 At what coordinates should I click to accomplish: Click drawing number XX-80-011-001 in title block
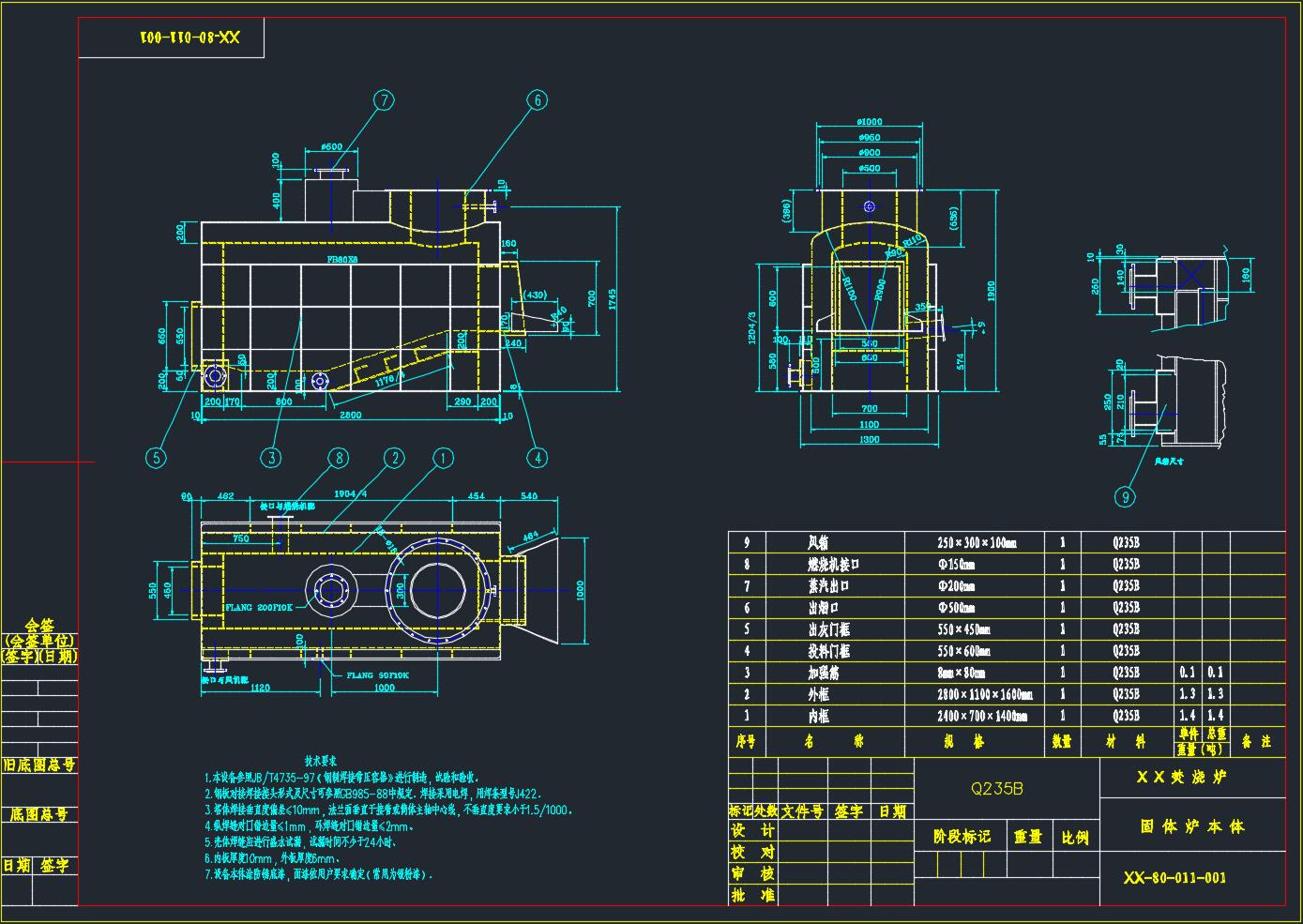[x=1175, y=878]
